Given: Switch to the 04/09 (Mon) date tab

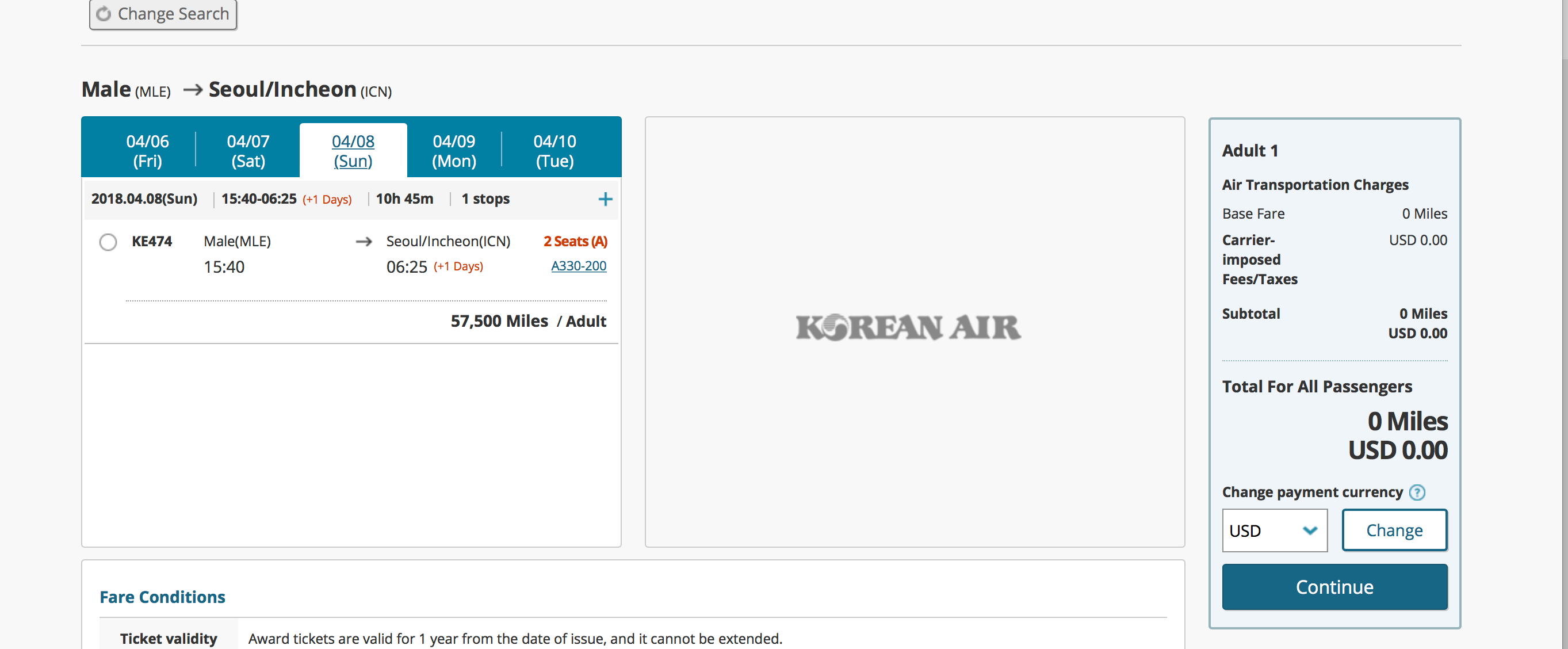Looking at the screenshot, I should tap(453, 150).
